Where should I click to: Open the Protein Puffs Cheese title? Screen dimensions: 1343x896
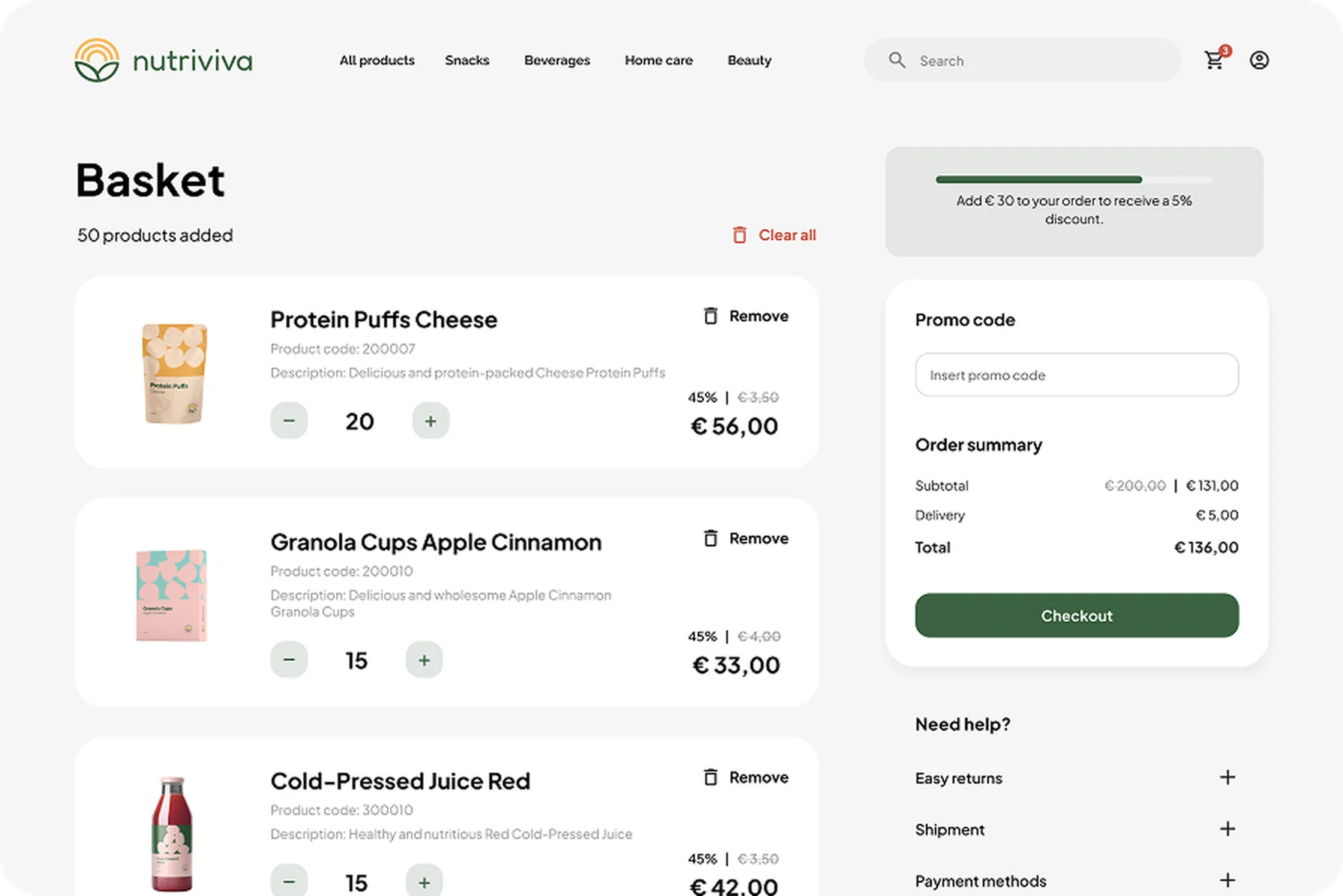coord(383,320)
